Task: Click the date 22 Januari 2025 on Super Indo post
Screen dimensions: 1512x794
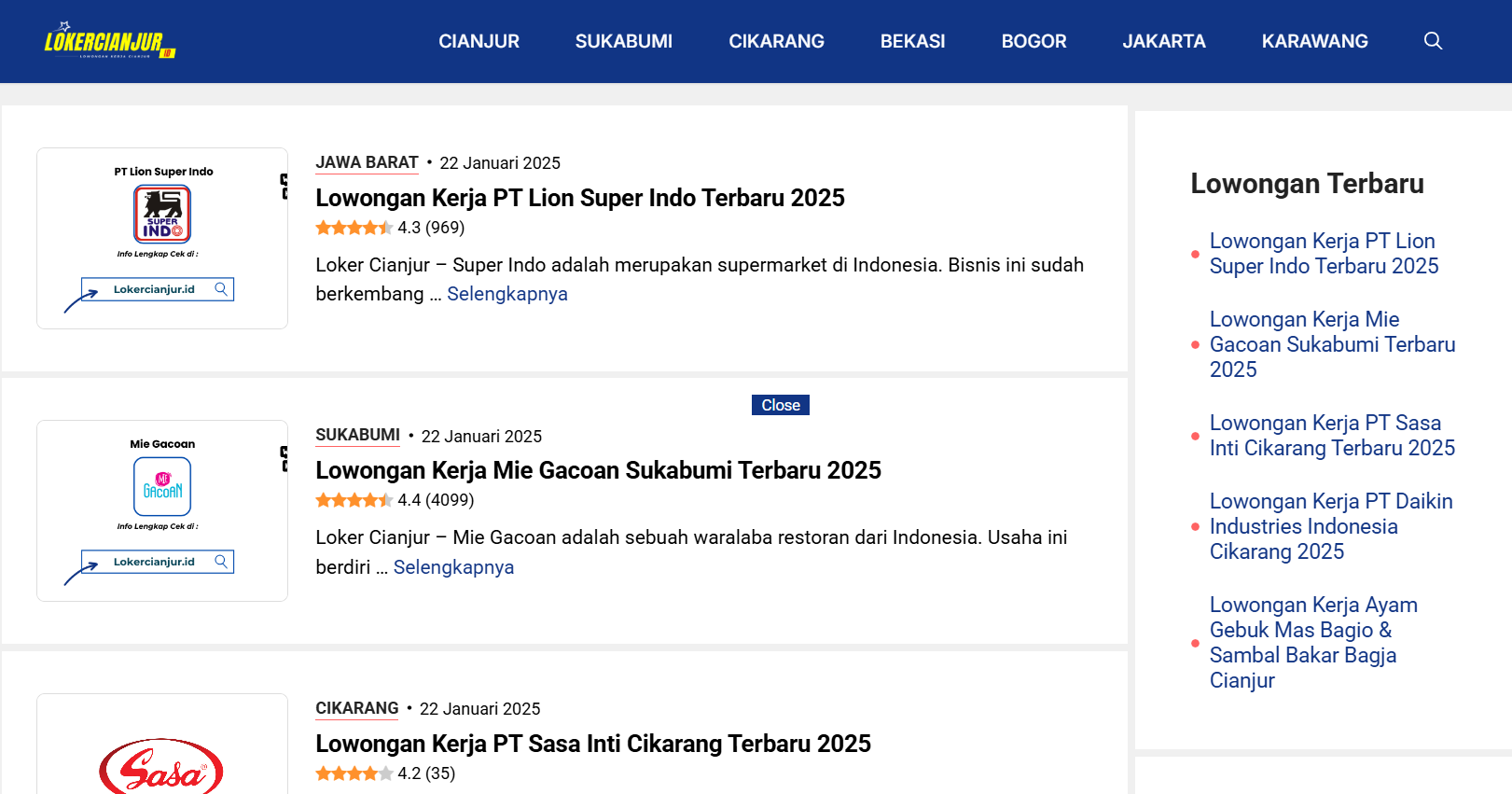Action: [500, 163]
